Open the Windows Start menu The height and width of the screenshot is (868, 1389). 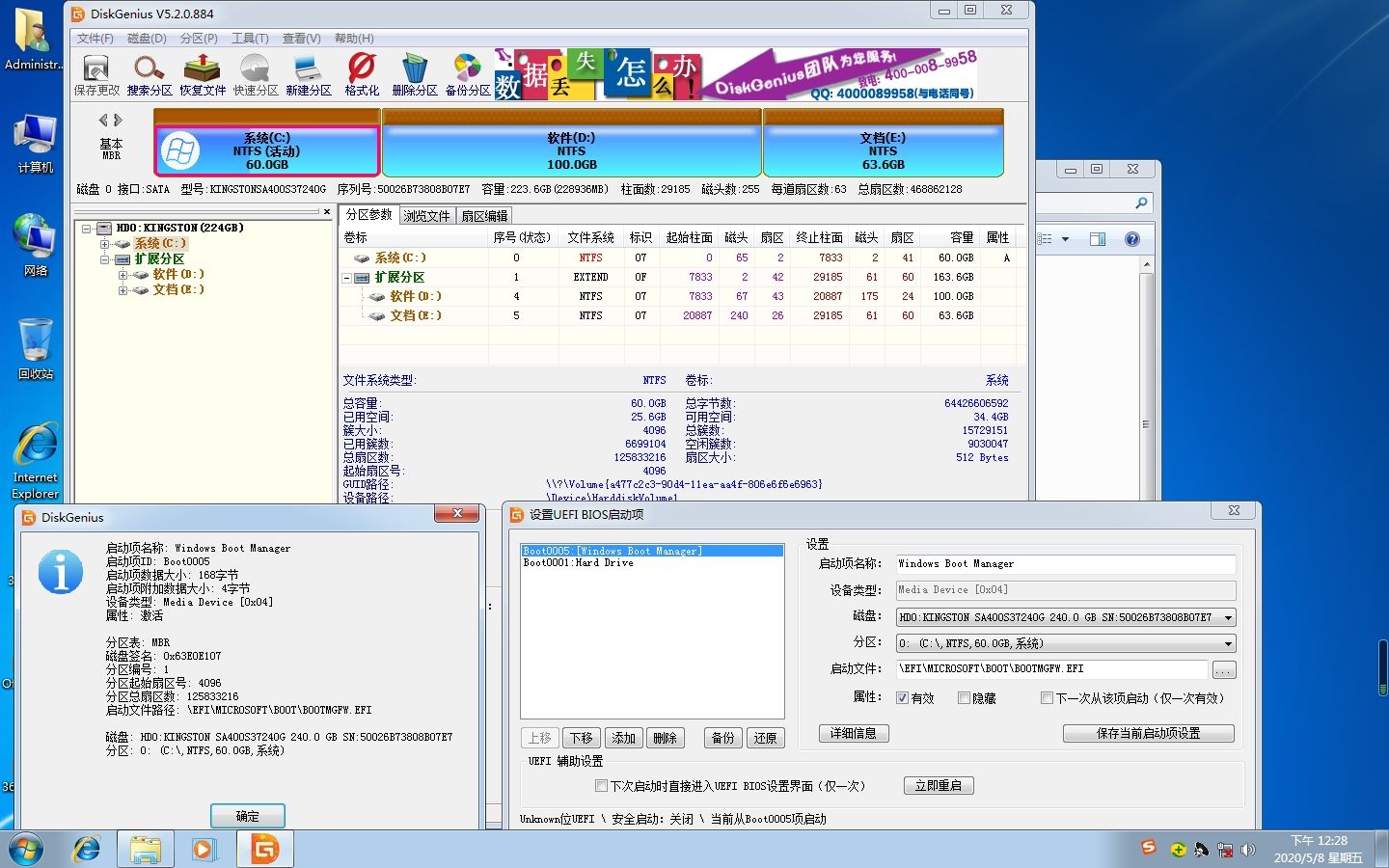26,850
